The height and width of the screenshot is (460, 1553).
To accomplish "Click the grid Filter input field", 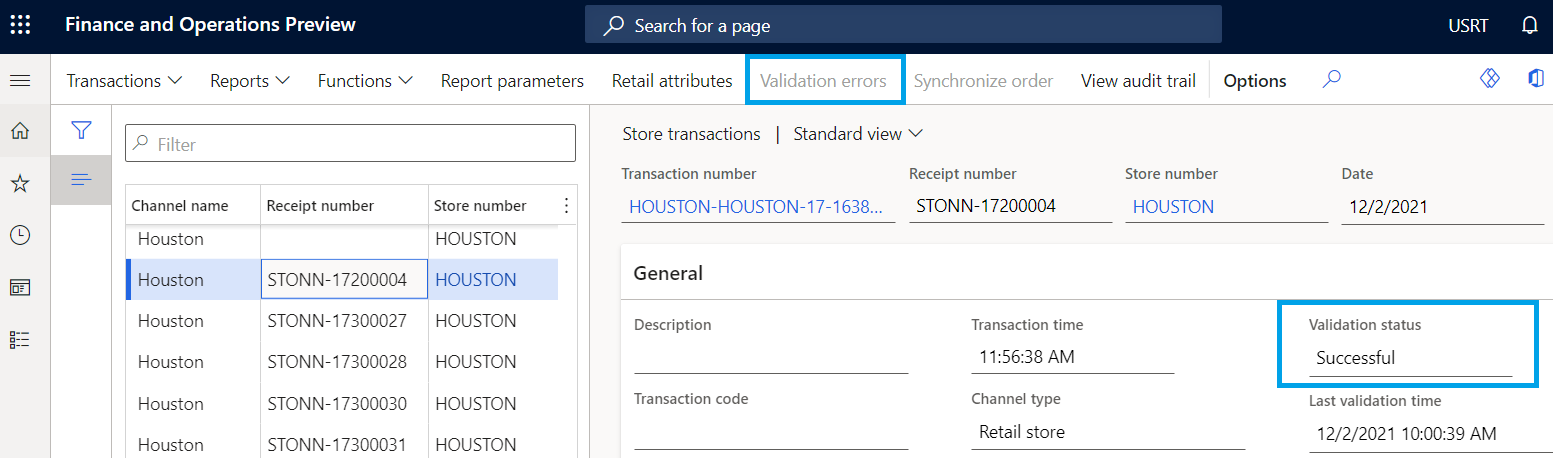I will coord(350,144).
